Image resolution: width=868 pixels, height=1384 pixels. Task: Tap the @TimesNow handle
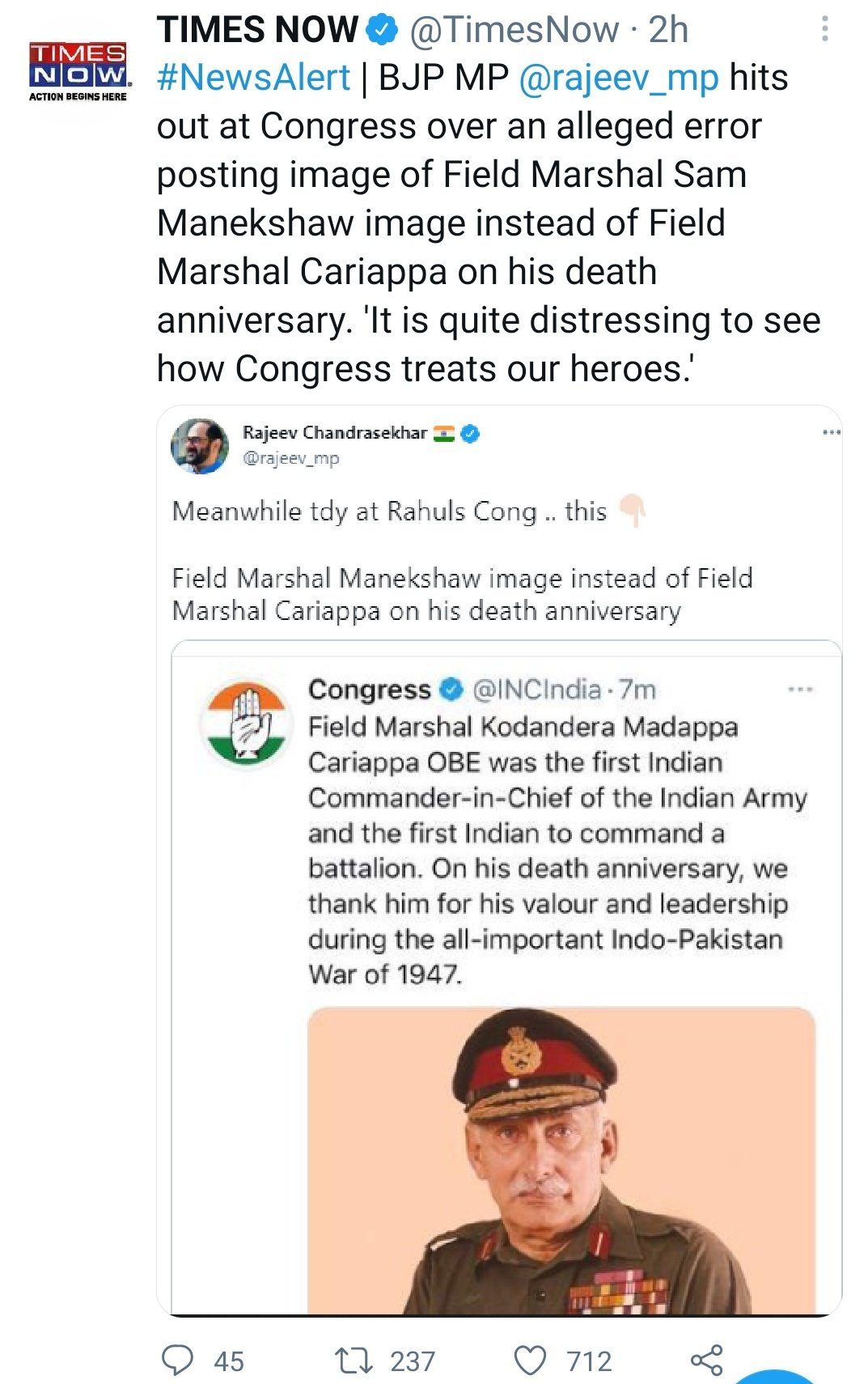[x=514, y=30]
